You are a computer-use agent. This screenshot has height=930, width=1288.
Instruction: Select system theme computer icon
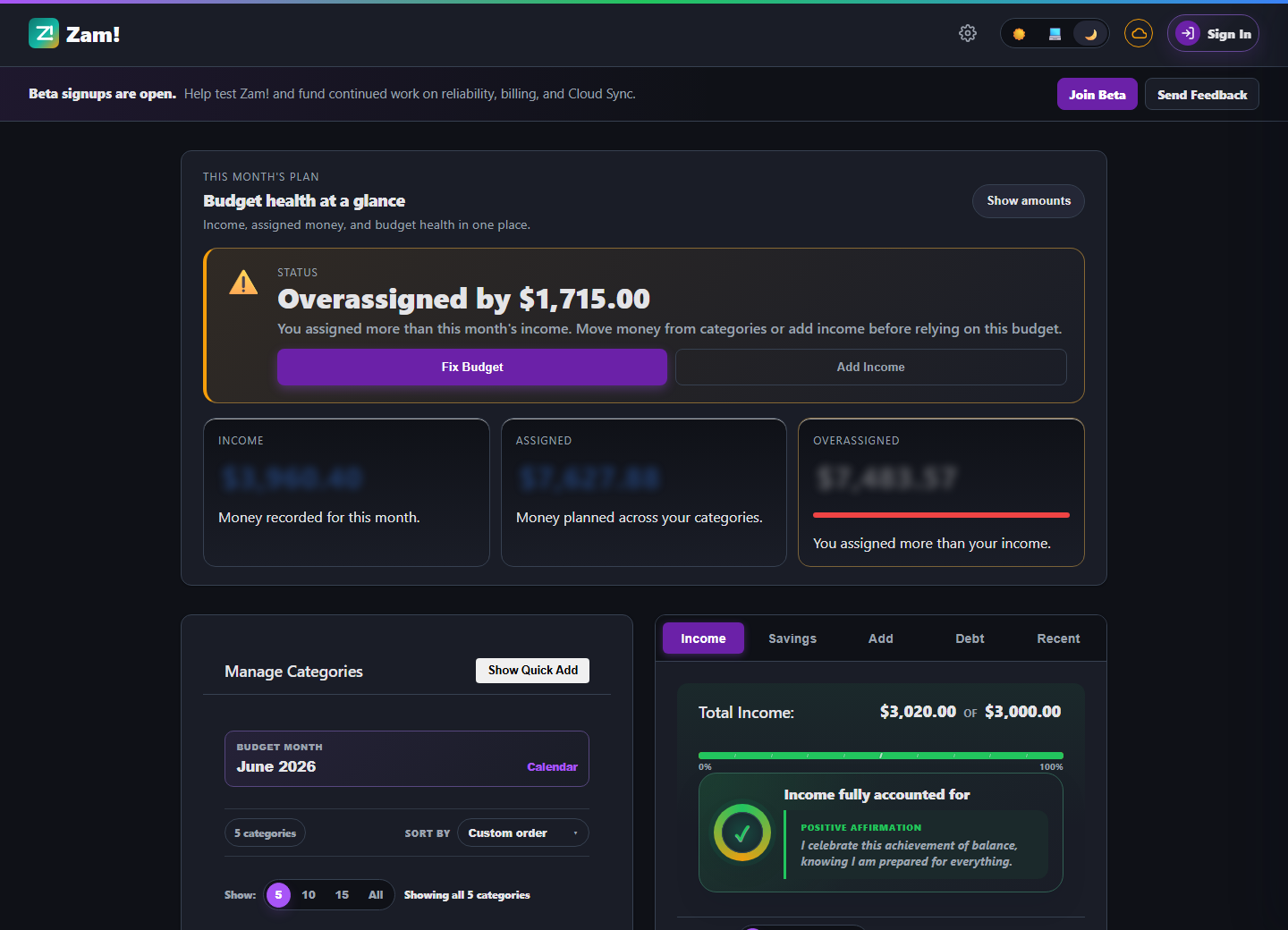(1055, 34)
